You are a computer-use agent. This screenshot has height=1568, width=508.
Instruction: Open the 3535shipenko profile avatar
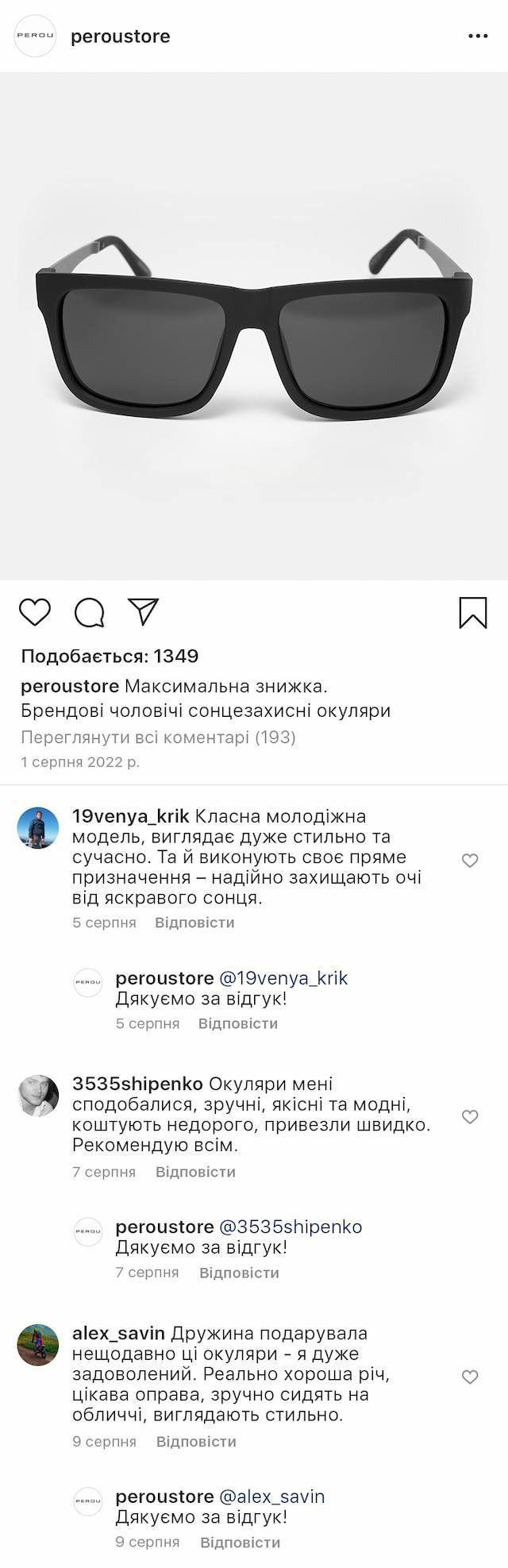38,1096
